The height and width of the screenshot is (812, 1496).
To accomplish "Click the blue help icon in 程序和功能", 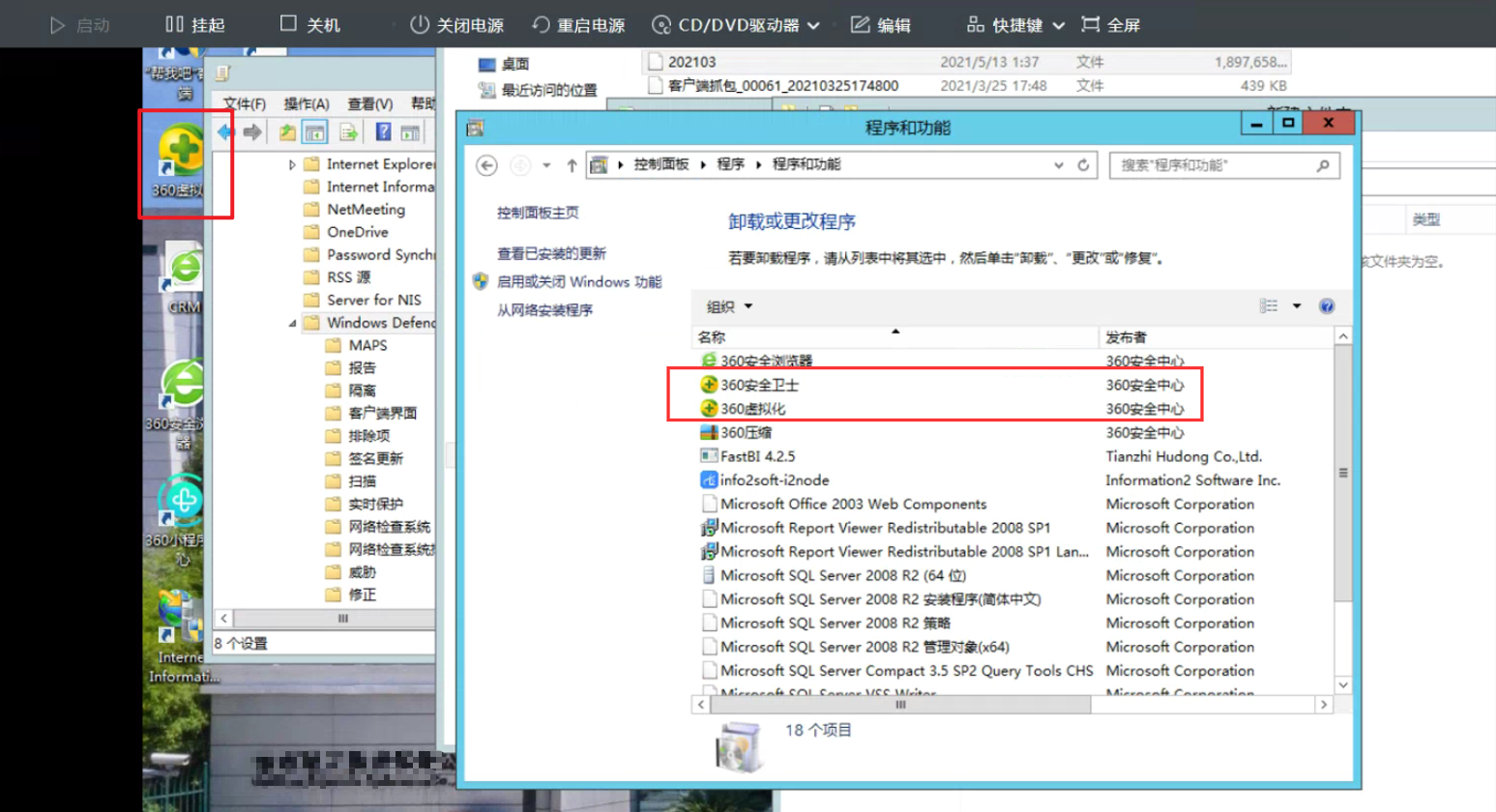I will coord(1327,306).
